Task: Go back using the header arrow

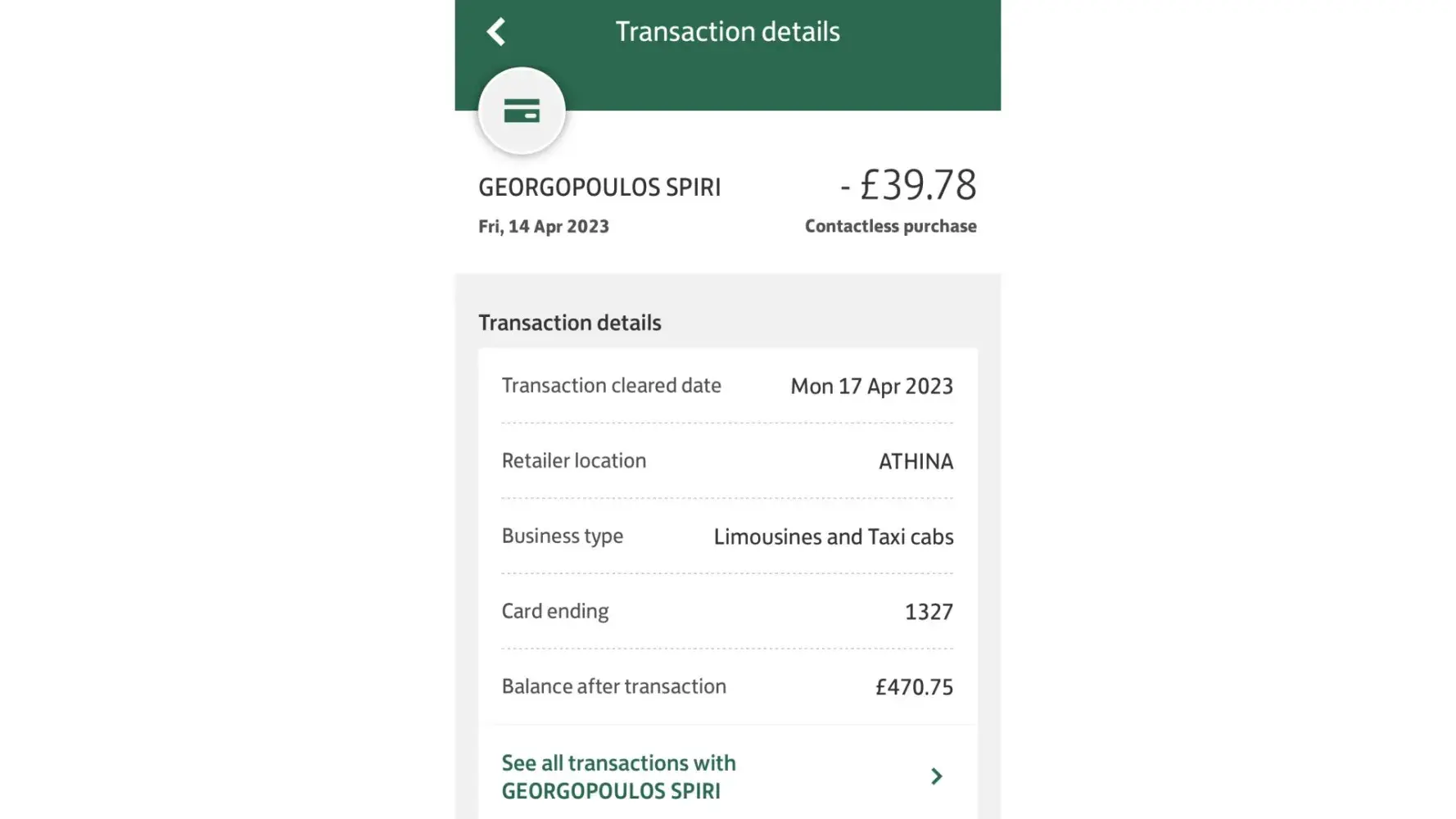Action: coord(496,32)
